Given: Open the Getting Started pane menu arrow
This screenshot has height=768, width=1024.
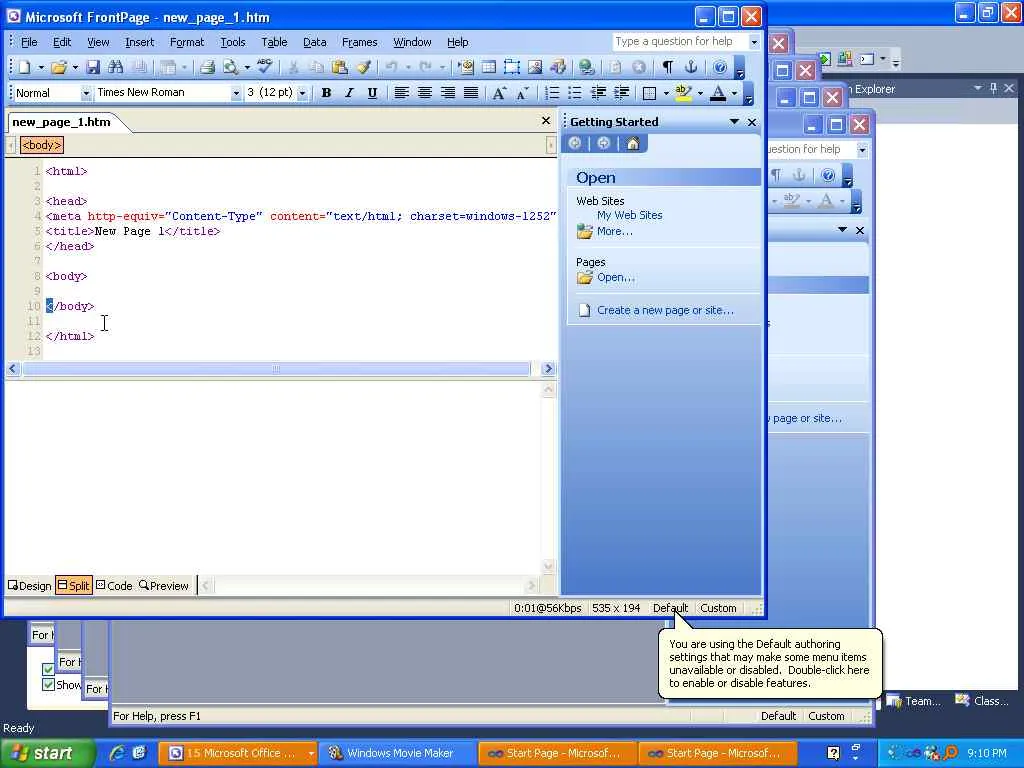Looking at the screenshot, I should pyautogui.click(x=734, y=121).
